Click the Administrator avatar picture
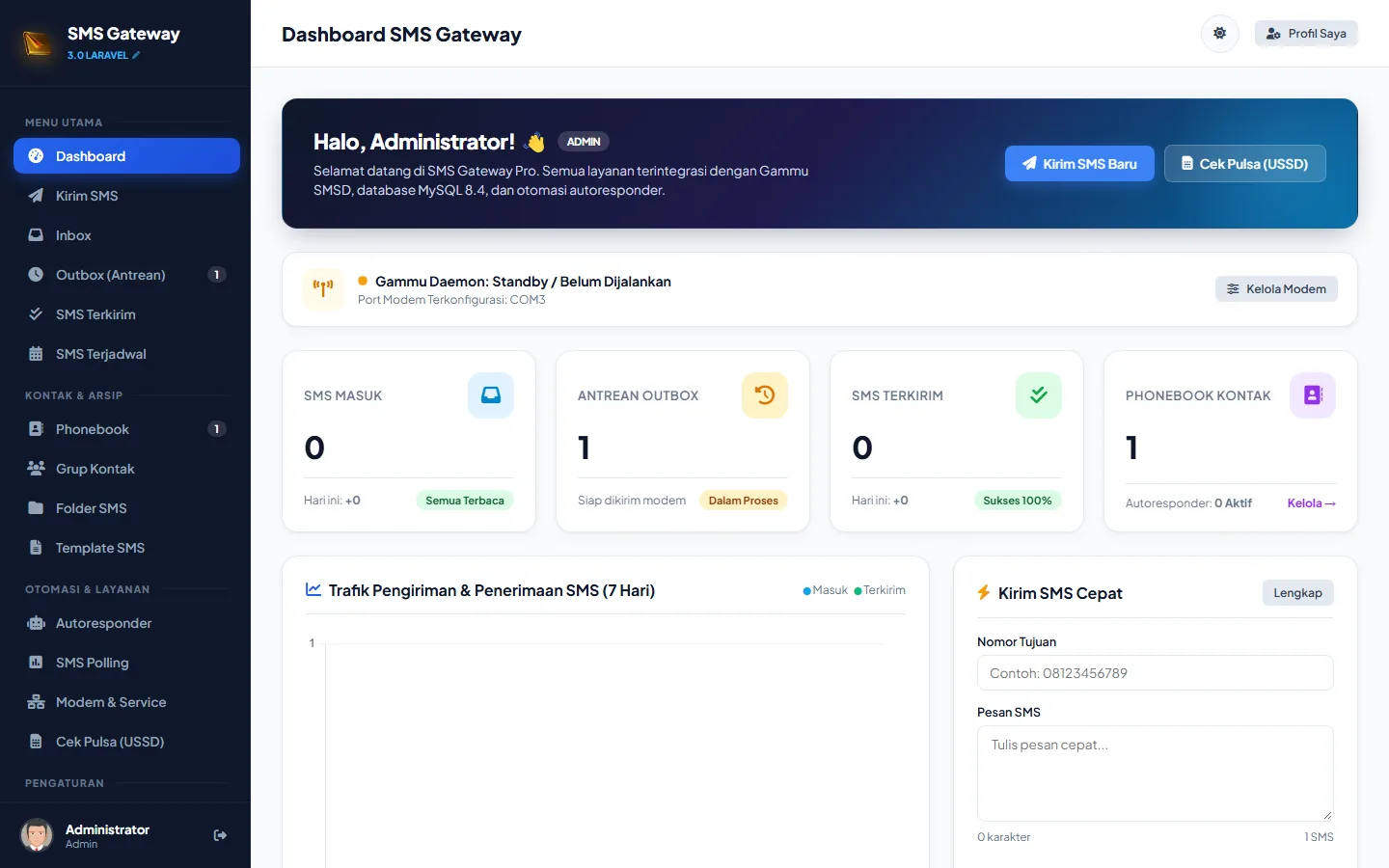 37,835
